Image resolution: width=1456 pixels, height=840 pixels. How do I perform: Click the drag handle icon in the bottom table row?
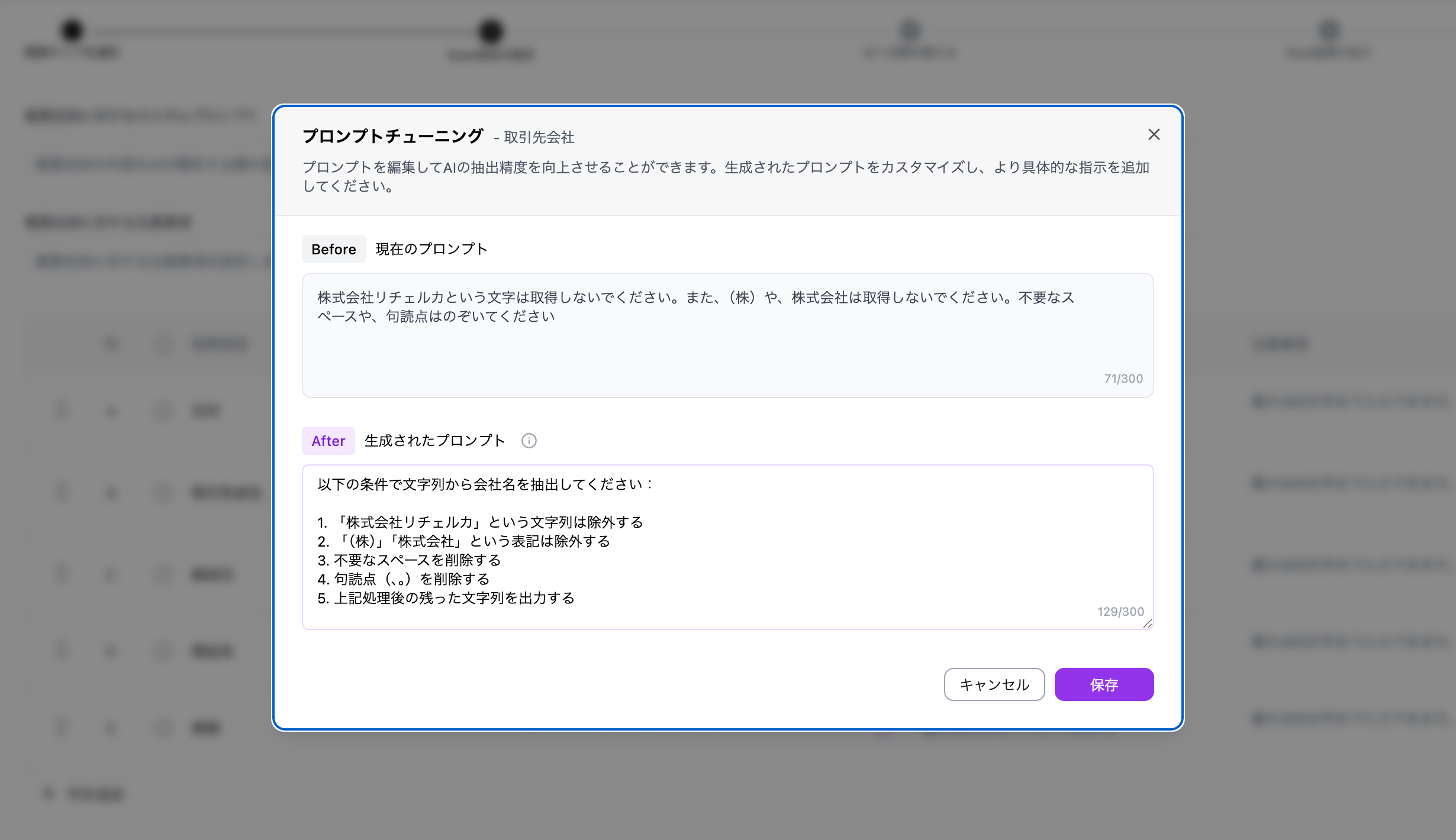click(x=62, y=728)
